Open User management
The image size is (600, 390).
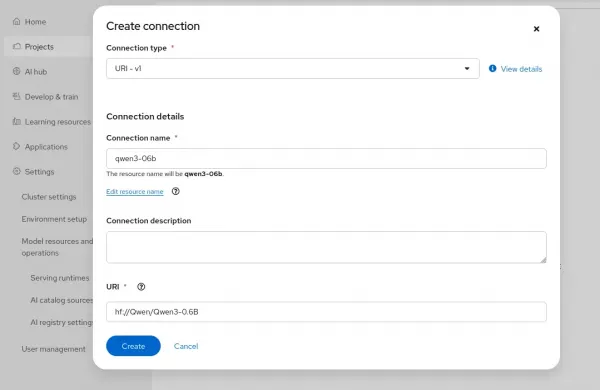click(x=53, y=349)
